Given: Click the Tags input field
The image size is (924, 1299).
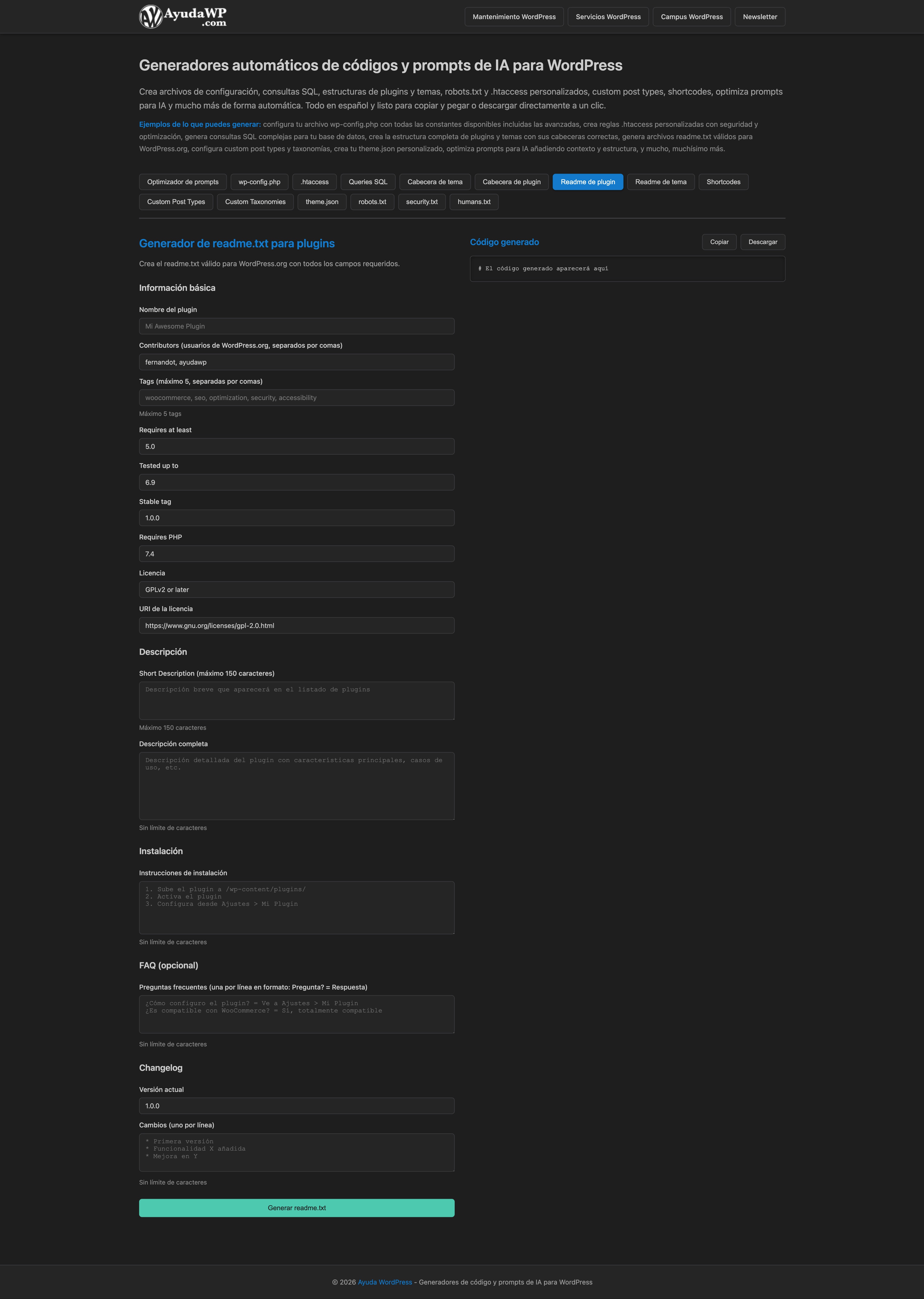Looking at the screenshot, I should pos(296,398).
